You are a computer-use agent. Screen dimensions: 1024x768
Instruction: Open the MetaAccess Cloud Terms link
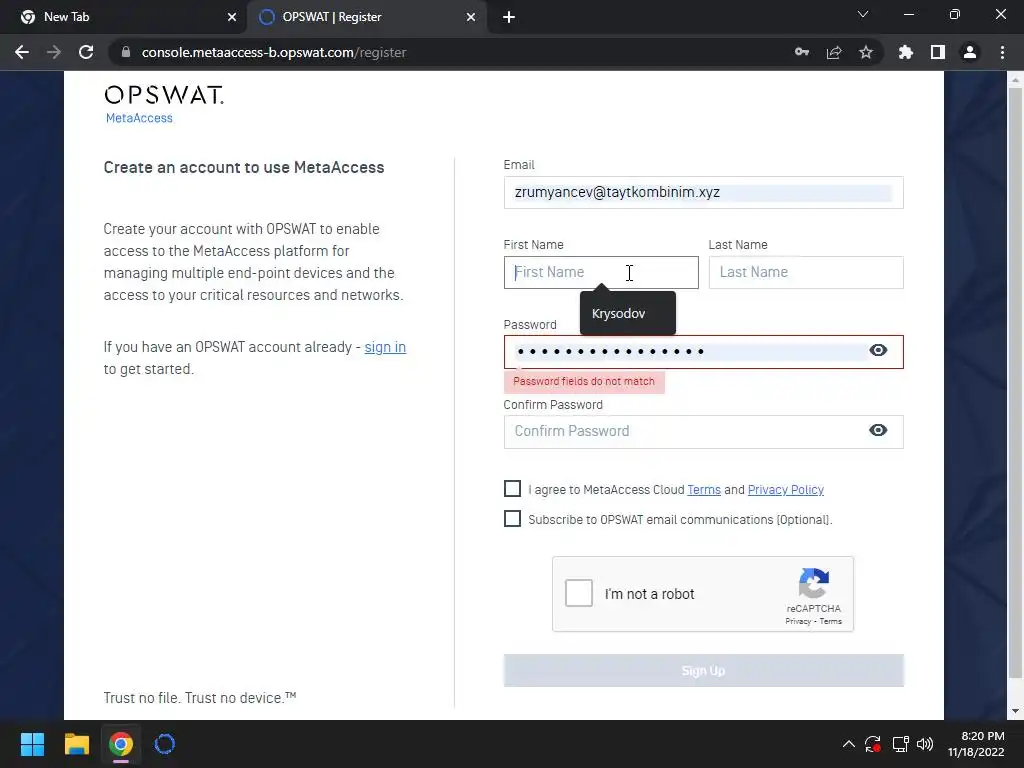[x=704, y=490]
